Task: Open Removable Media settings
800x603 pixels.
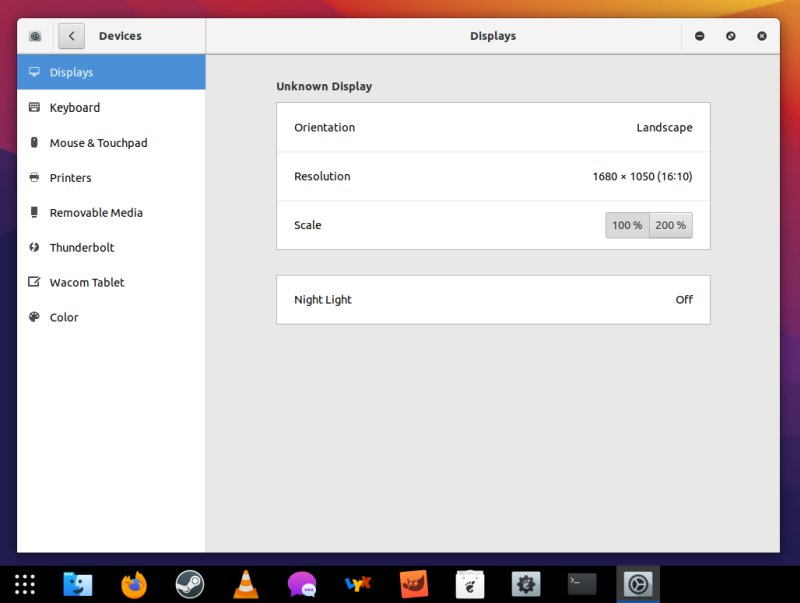Action: [94, 212]
